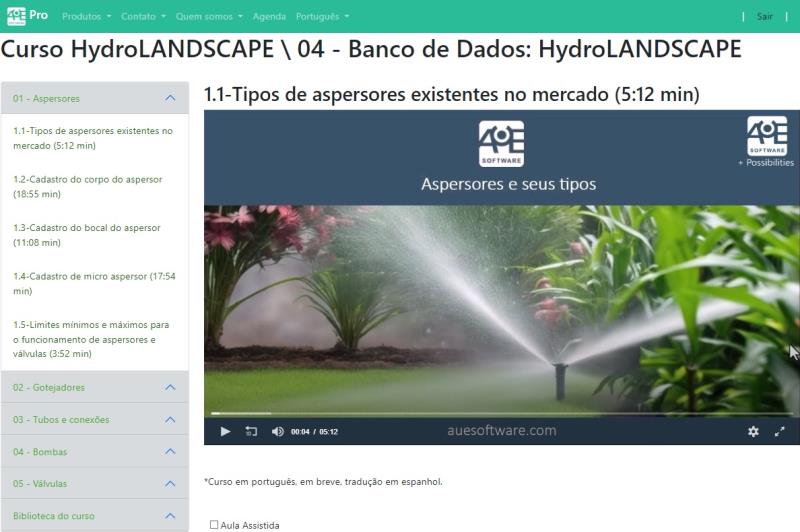Click the video progress bar
The height and width of the screenshot is (532, 800).
tap(502, 413)
